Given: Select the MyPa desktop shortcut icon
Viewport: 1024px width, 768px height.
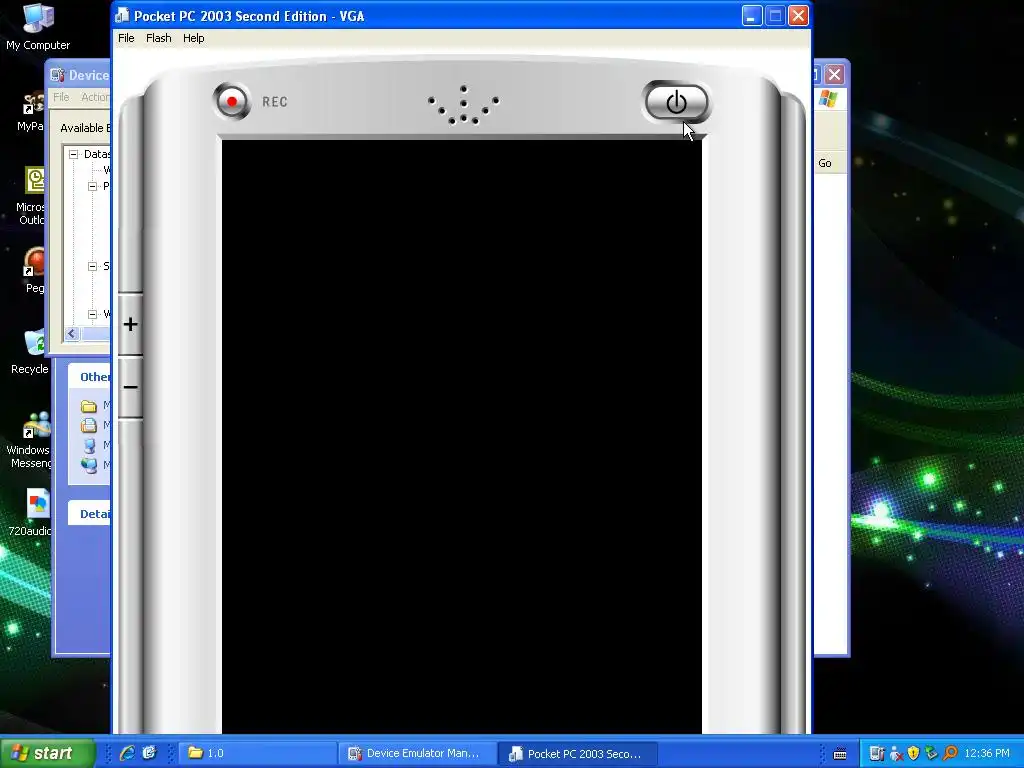Looking at the screenshot, I should [x=31, y=112].
